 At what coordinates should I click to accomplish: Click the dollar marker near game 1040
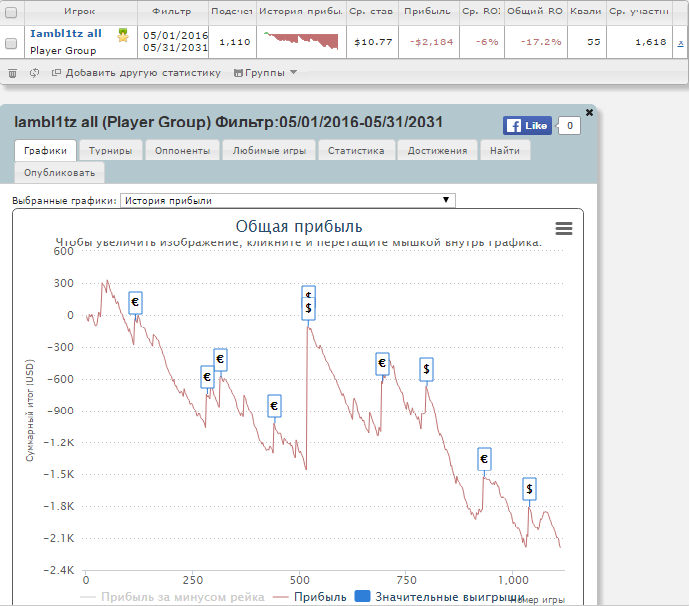(x=529, y=489)
